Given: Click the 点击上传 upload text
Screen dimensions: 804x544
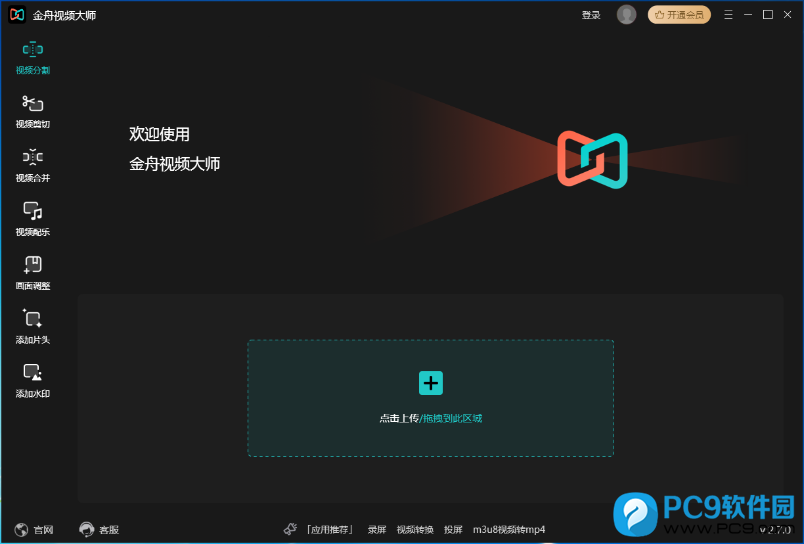Looking at the screenshot, I should [399, 418].
